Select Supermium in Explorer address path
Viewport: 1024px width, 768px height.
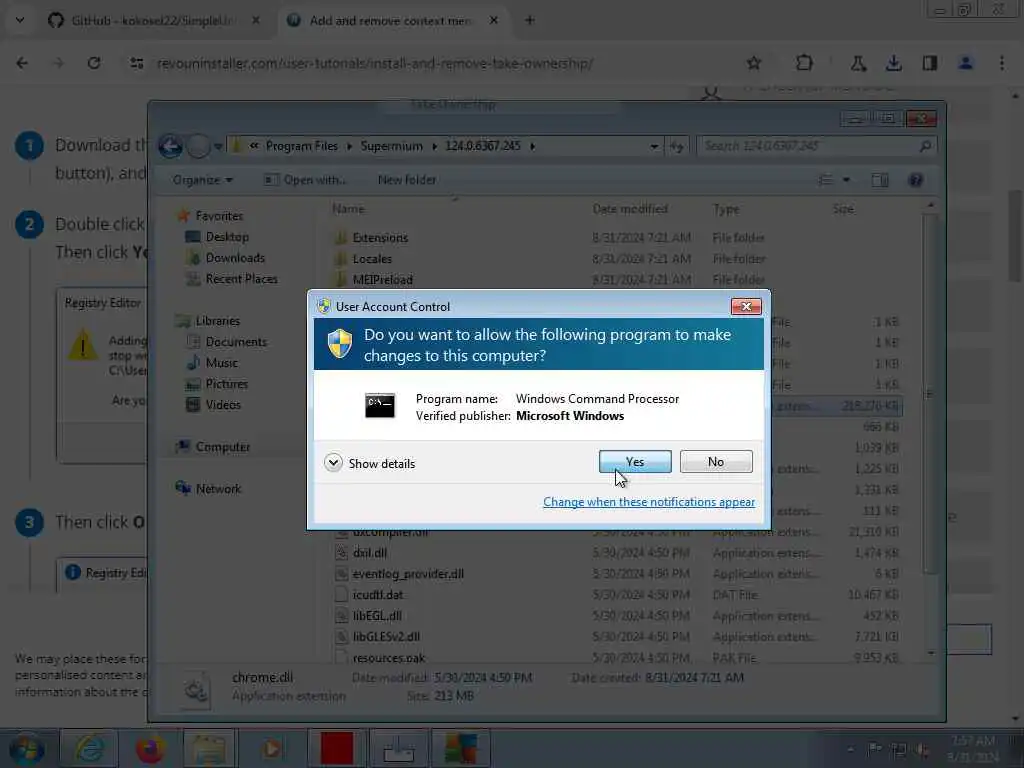[391, 146]
